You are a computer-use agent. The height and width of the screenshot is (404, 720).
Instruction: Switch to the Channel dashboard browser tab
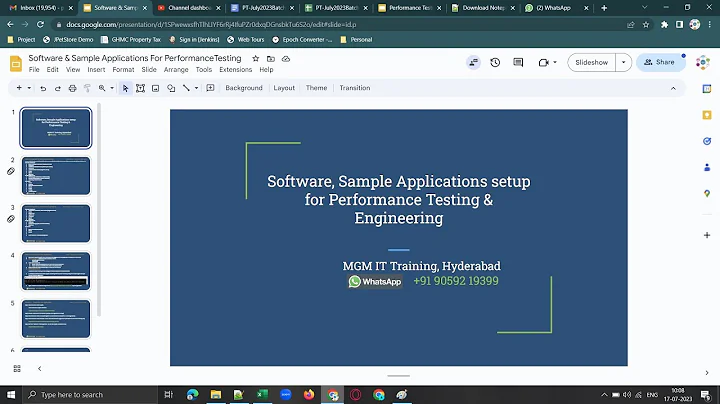[x=189, y=8]
